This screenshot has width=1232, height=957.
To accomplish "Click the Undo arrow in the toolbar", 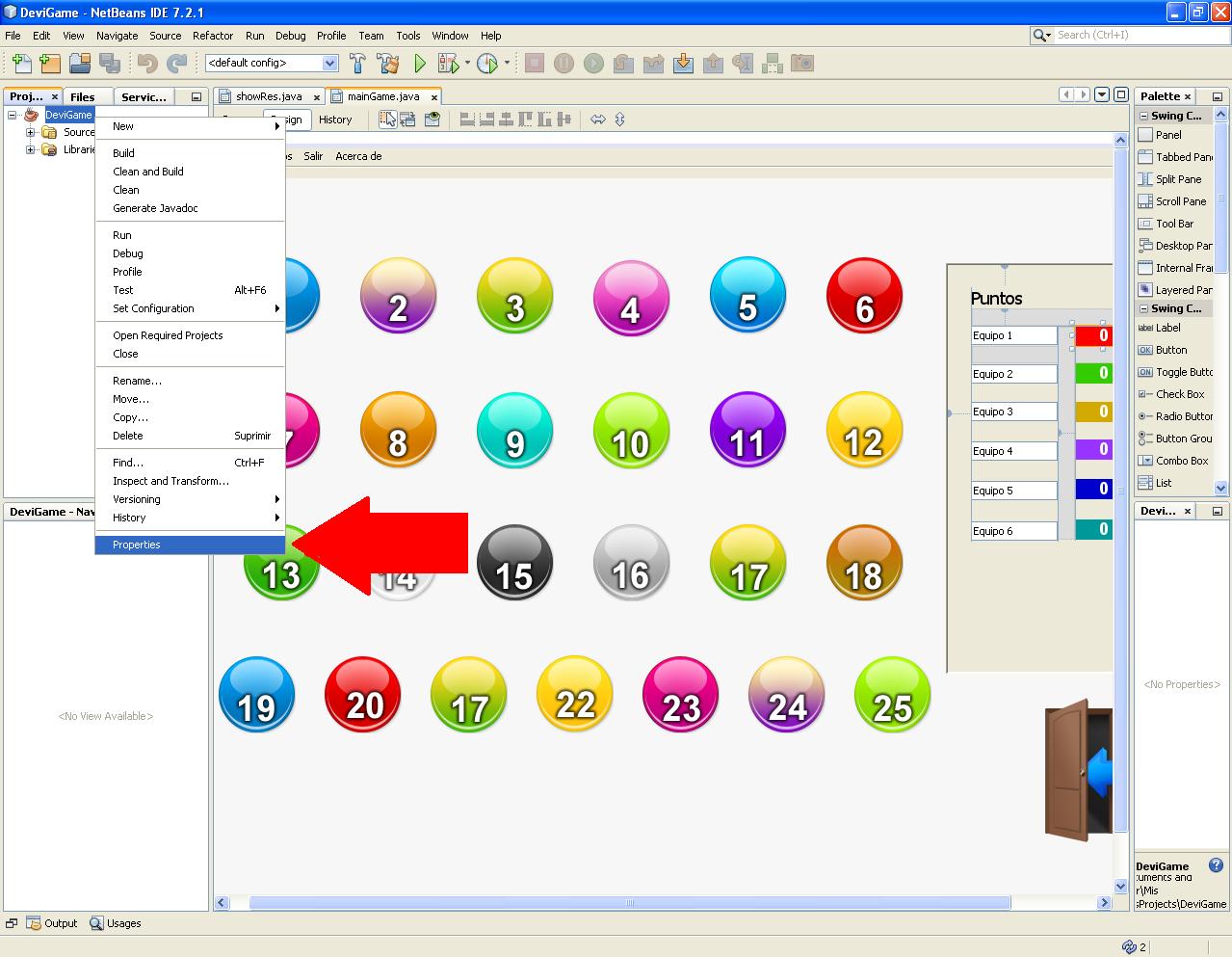I will pyautogui.click(x=147, y=64).
